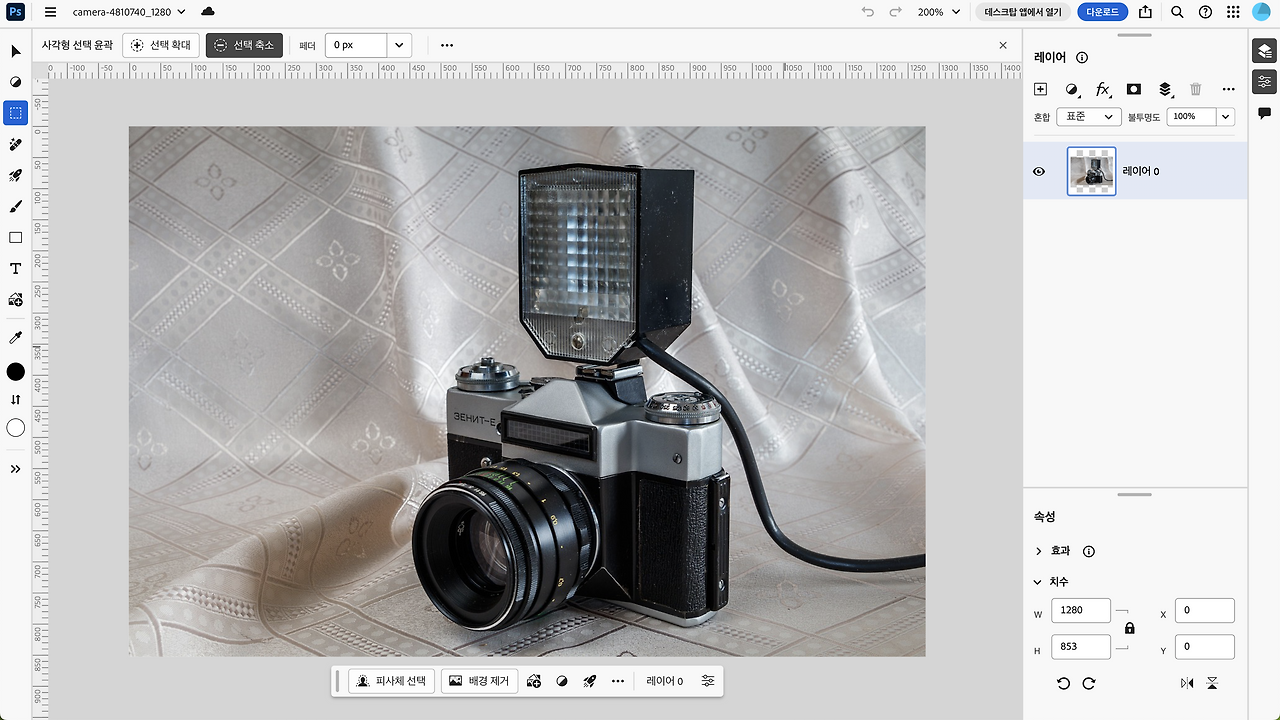Screen dimensions: 1280x720
Task: Select the Type text tool
Action: click(x=15, y=268)
